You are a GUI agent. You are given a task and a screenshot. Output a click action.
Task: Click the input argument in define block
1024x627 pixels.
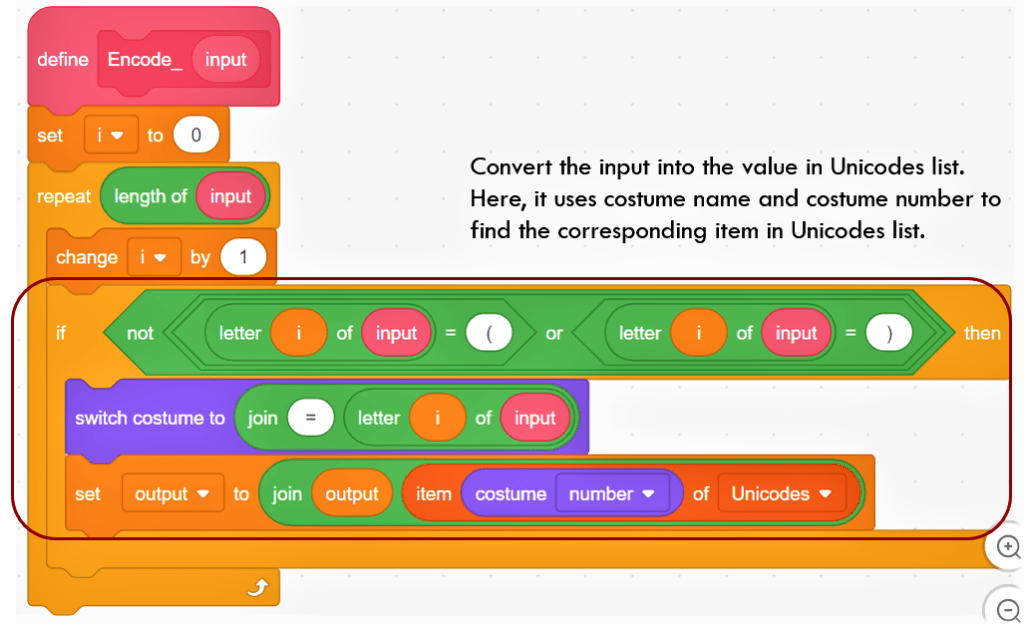225,60
